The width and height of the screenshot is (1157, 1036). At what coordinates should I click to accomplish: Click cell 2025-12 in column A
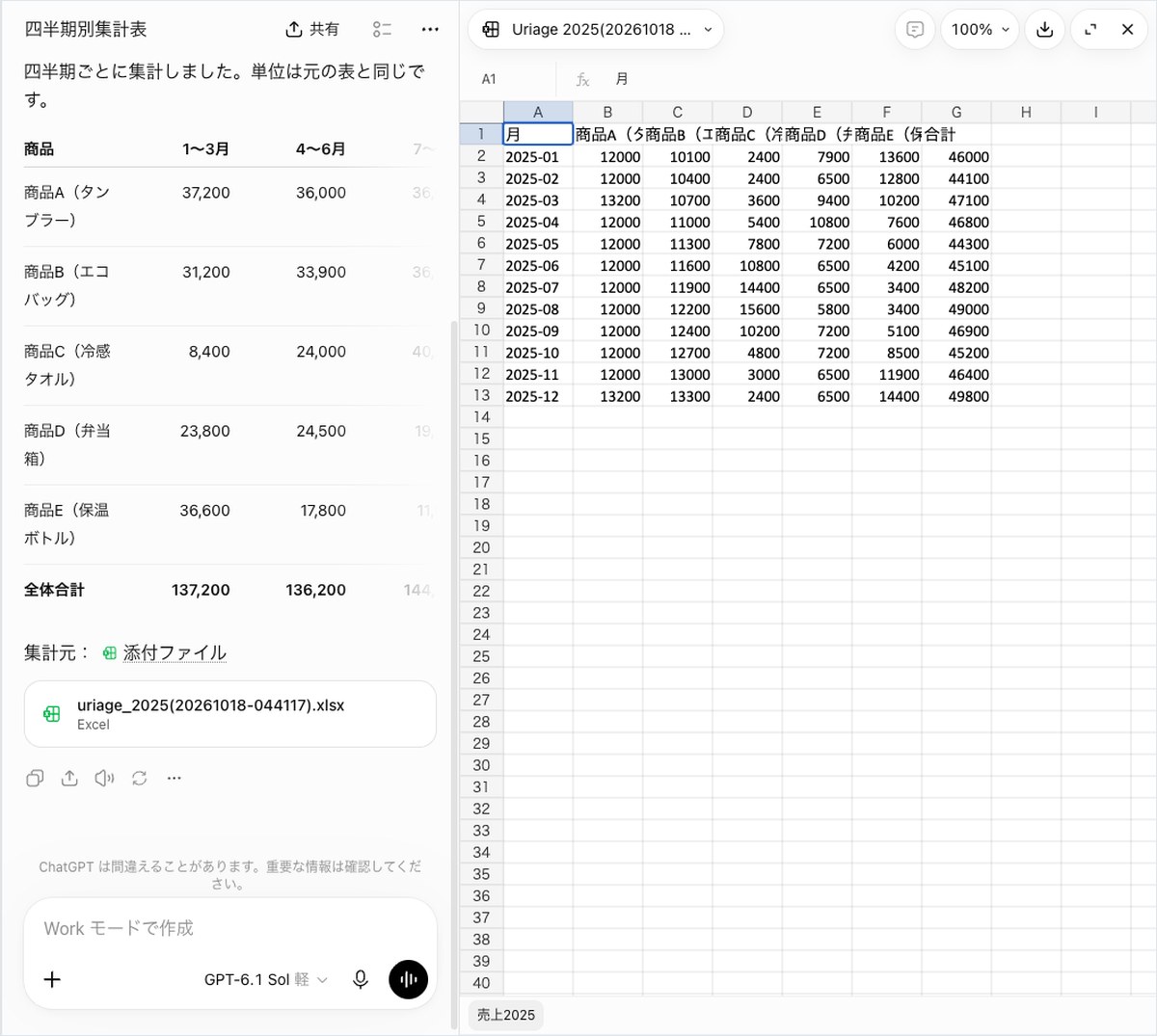tap(538, 395)
